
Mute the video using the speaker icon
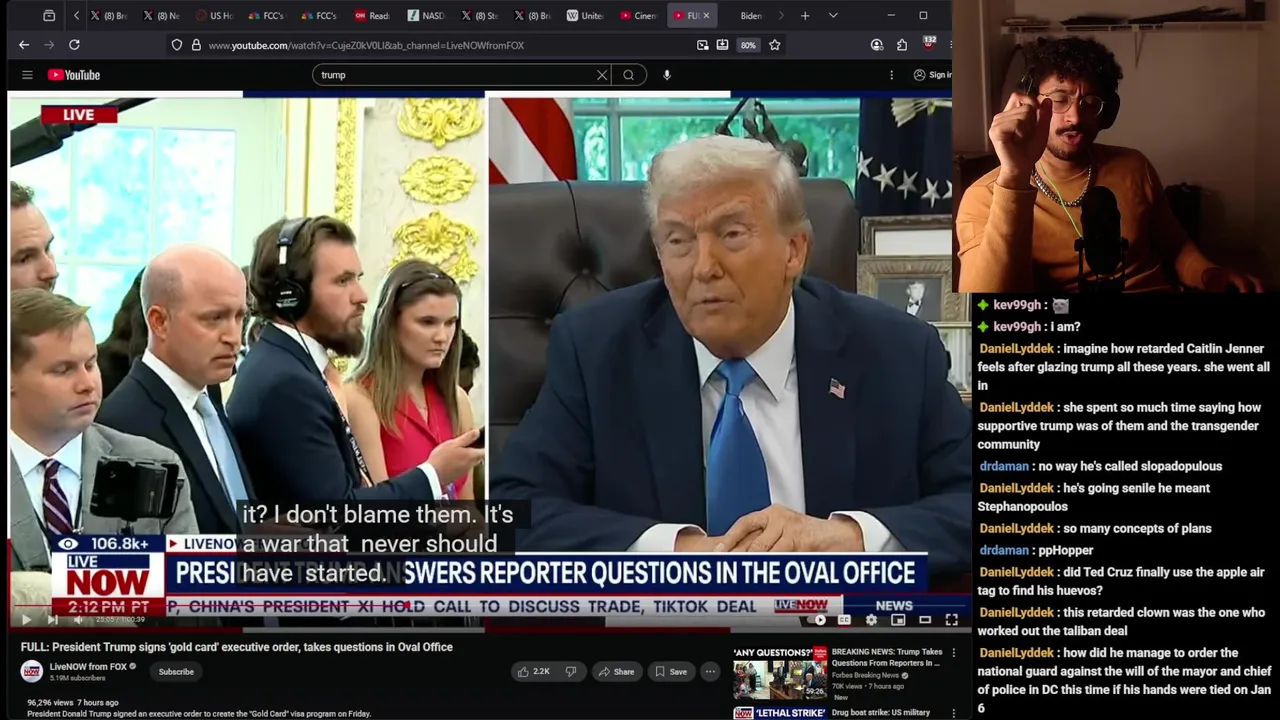(x=77, y=620)
